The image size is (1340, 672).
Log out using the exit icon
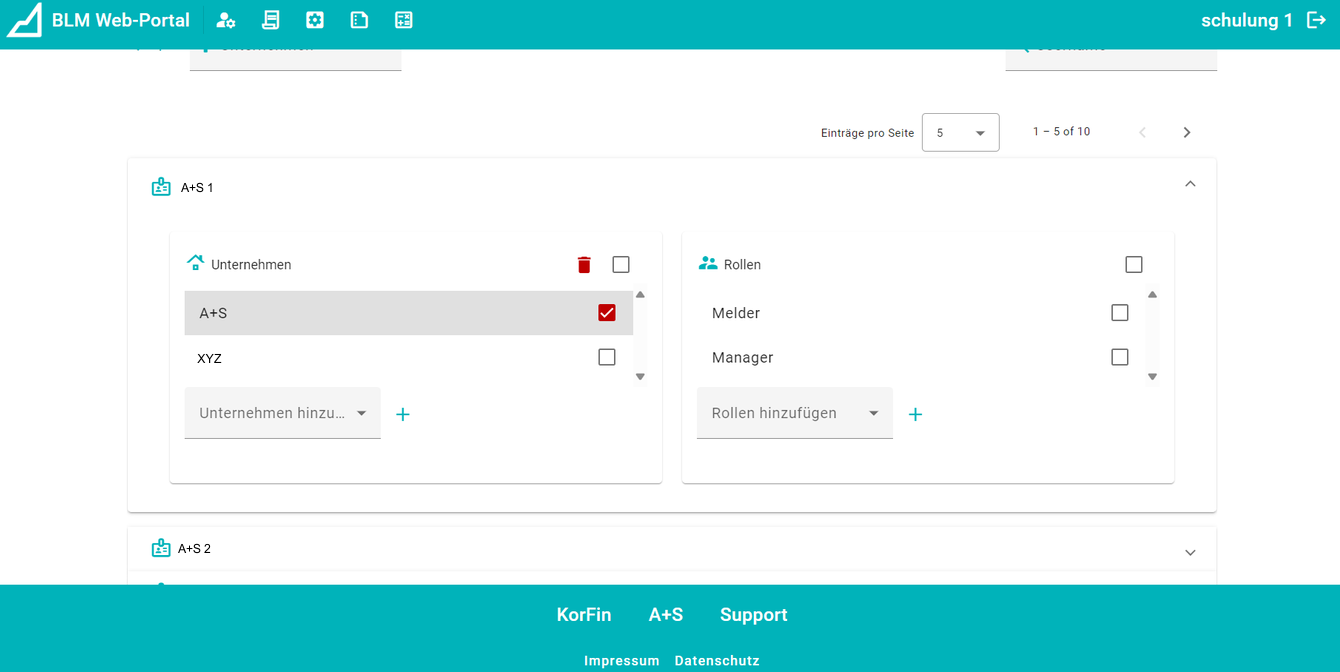1316,20
